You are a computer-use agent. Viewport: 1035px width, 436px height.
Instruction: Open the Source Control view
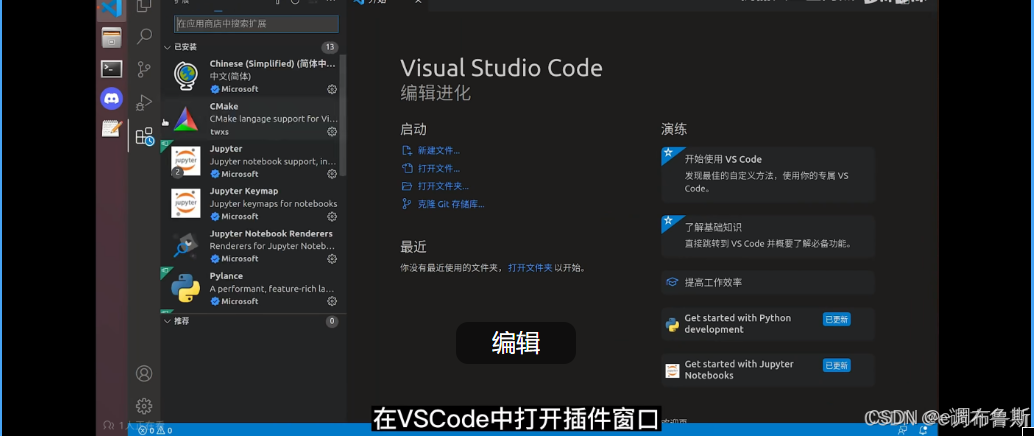click(x=144, y=69)
